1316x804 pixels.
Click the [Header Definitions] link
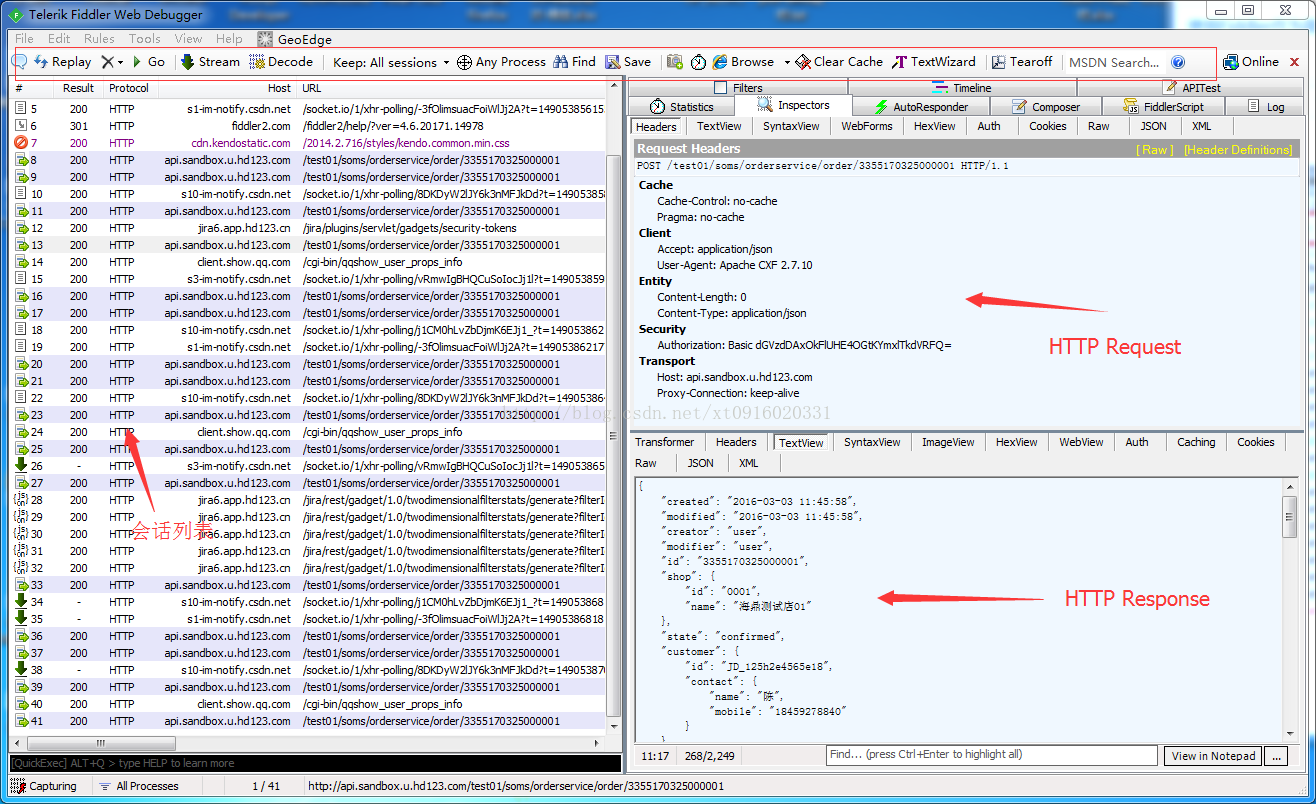pos(1238,149)
